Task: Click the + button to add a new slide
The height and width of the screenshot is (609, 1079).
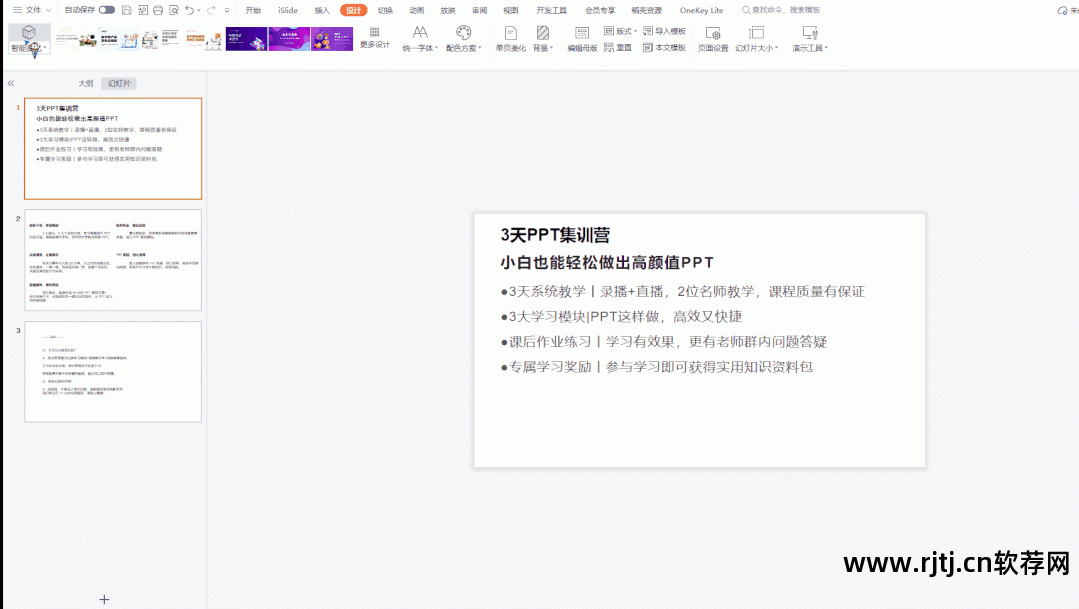Action: point(104,598)
